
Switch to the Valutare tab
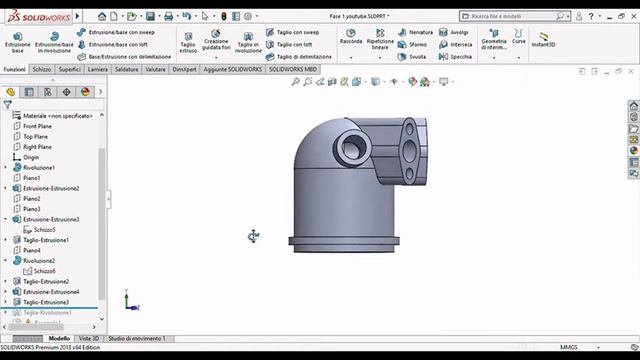click(x=156, y=69)
